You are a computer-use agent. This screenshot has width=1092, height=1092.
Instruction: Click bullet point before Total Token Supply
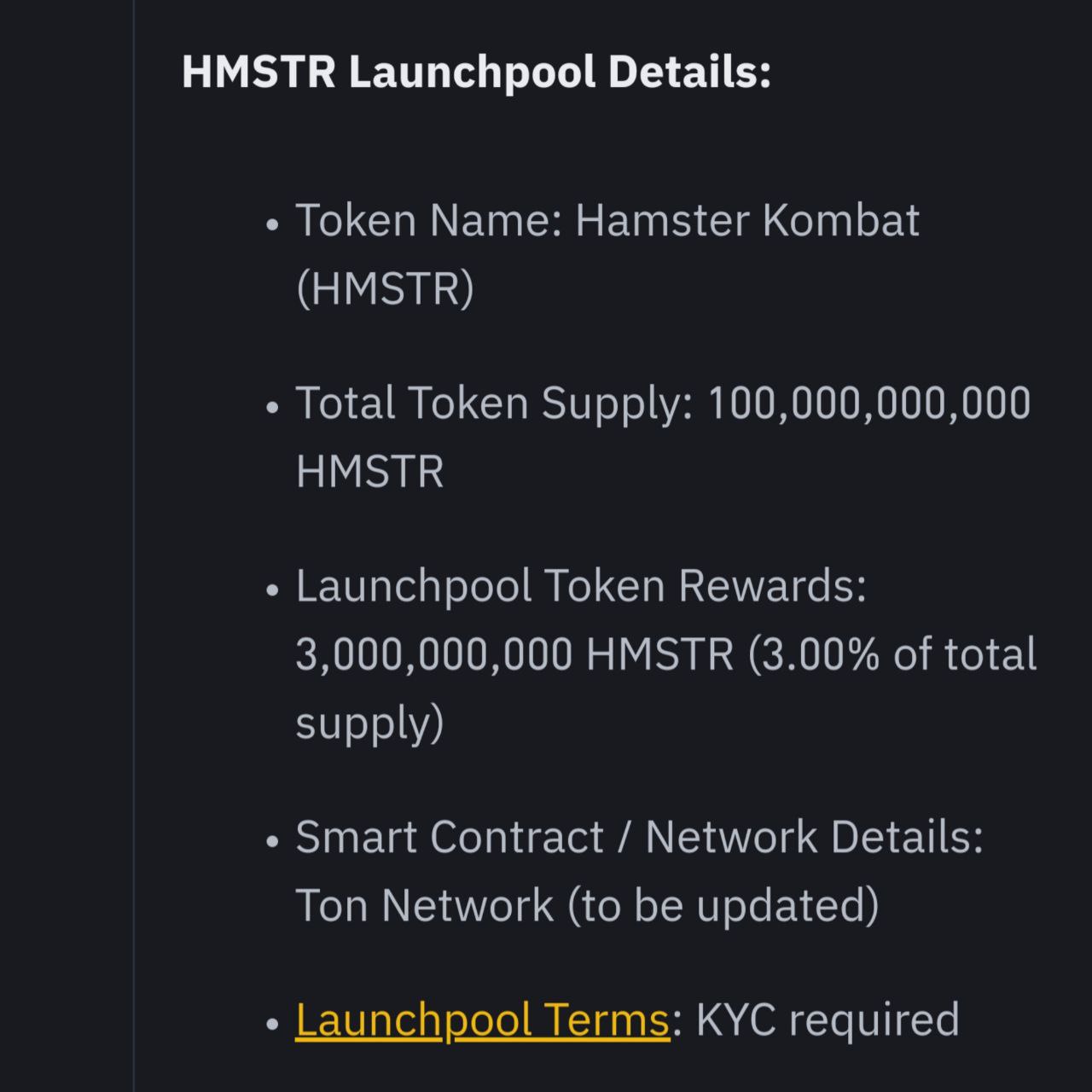click(x=272, y=408)
